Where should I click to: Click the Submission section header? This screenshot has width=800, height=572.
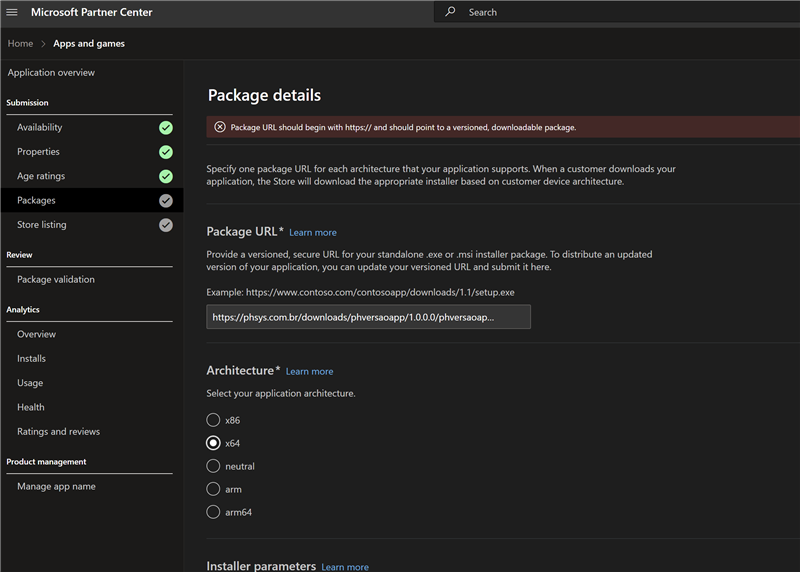tap(28, 103)
